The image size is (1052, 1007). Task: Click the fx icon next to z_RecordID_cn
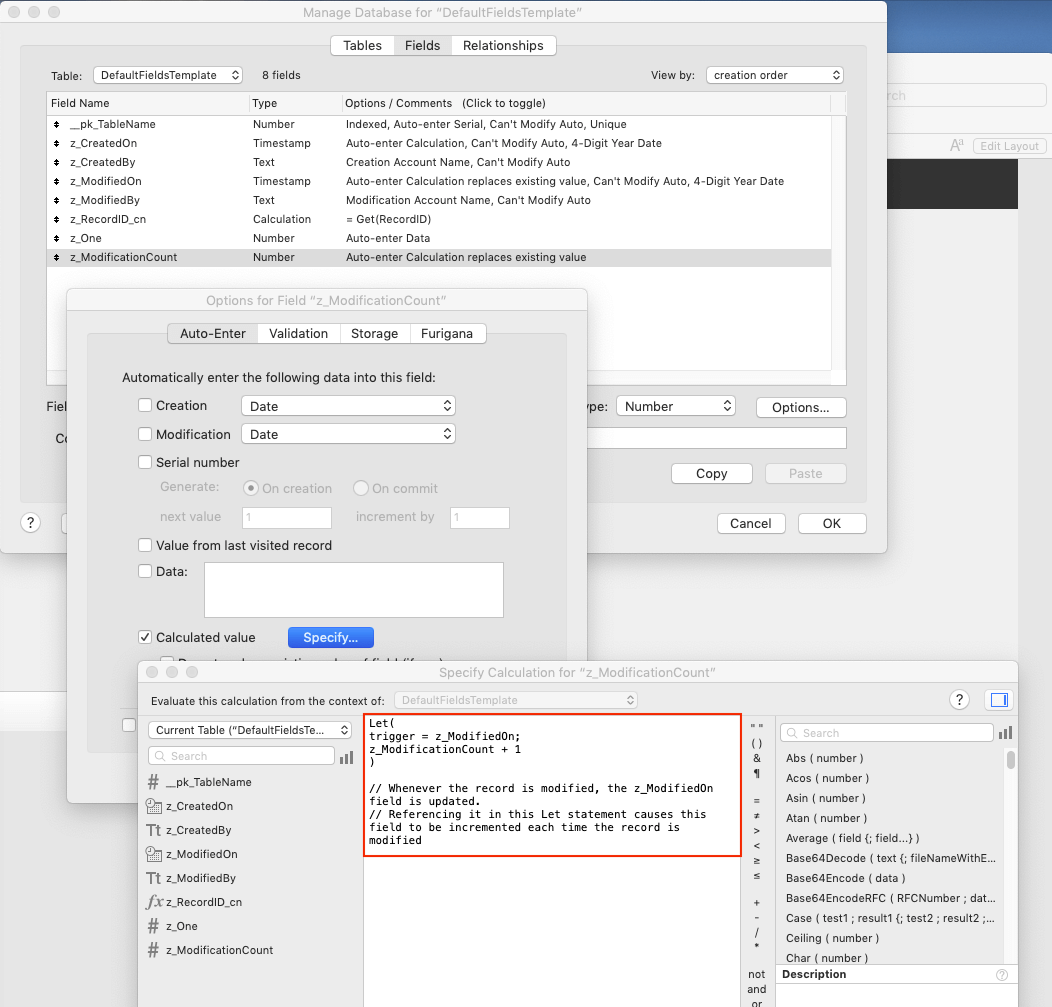pos(154,902)
